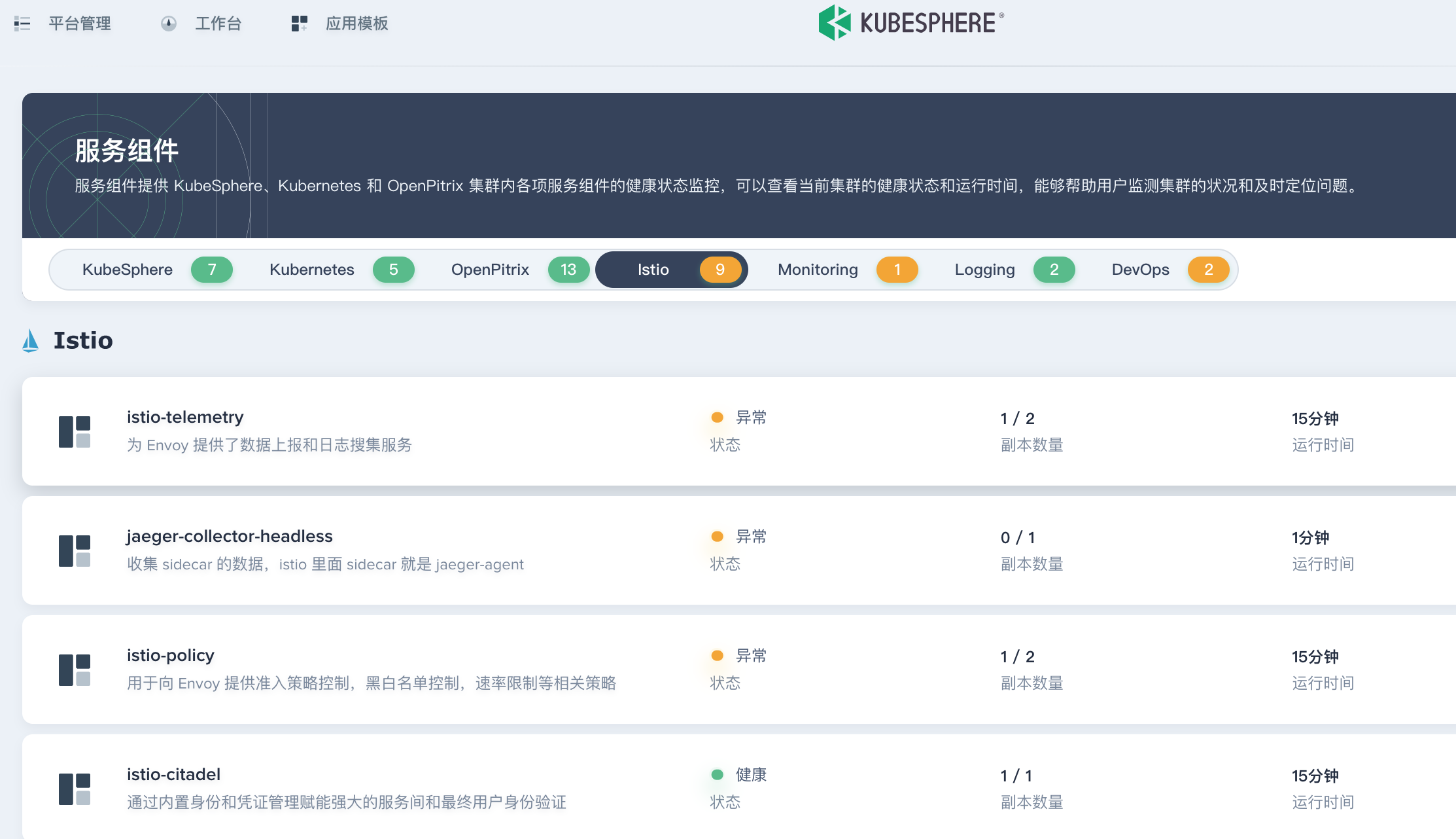Click the istio-policy component icon
1456x839 pixels.
pos(75,670)
